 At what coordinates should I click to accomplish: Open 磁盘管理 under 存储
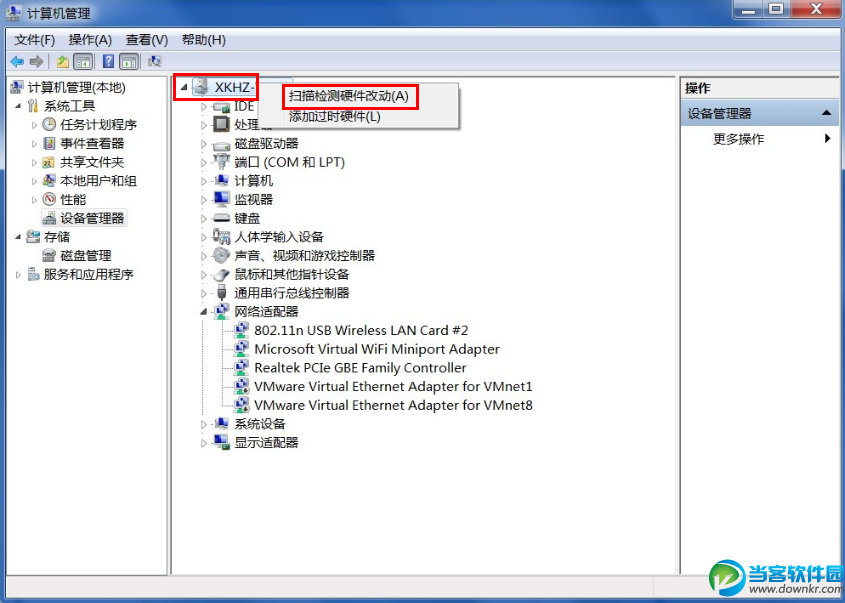(86, 255)
